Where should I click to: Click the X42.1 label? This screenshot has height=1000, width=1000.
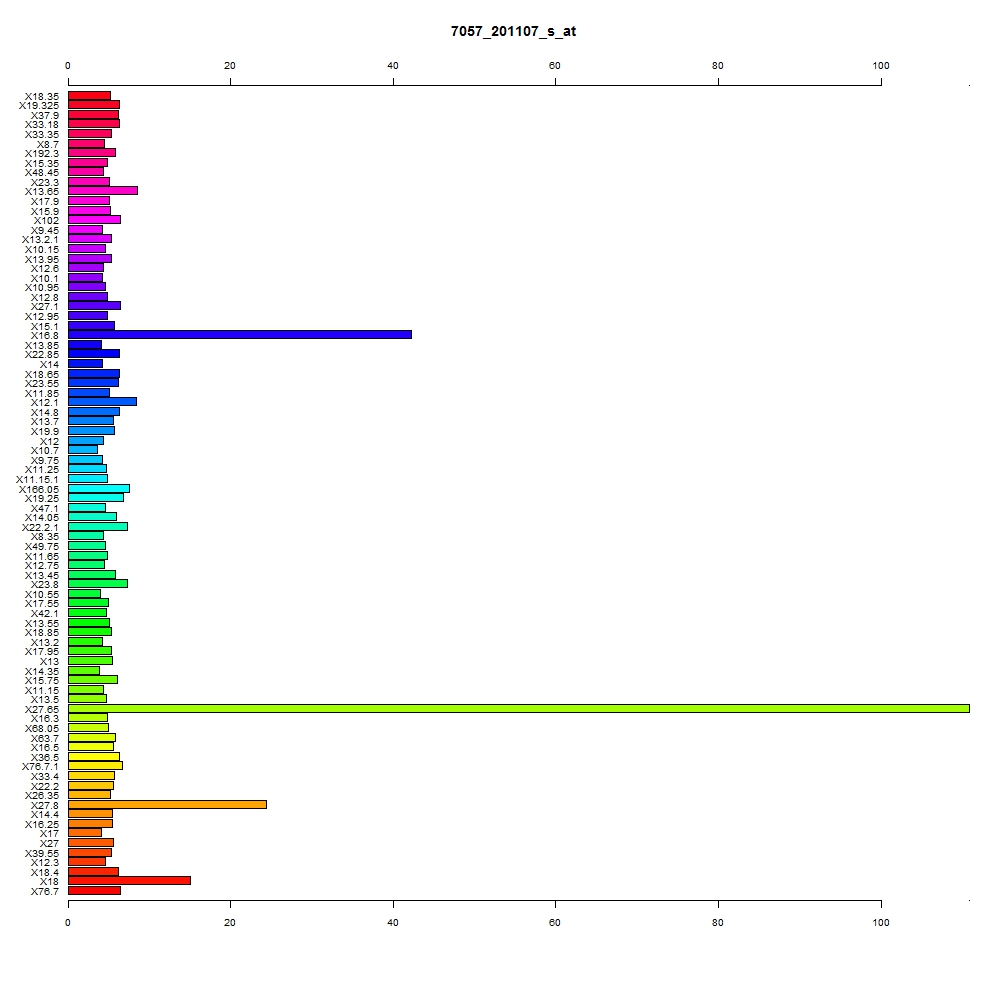pyautogui.click(x=45, y=614)
